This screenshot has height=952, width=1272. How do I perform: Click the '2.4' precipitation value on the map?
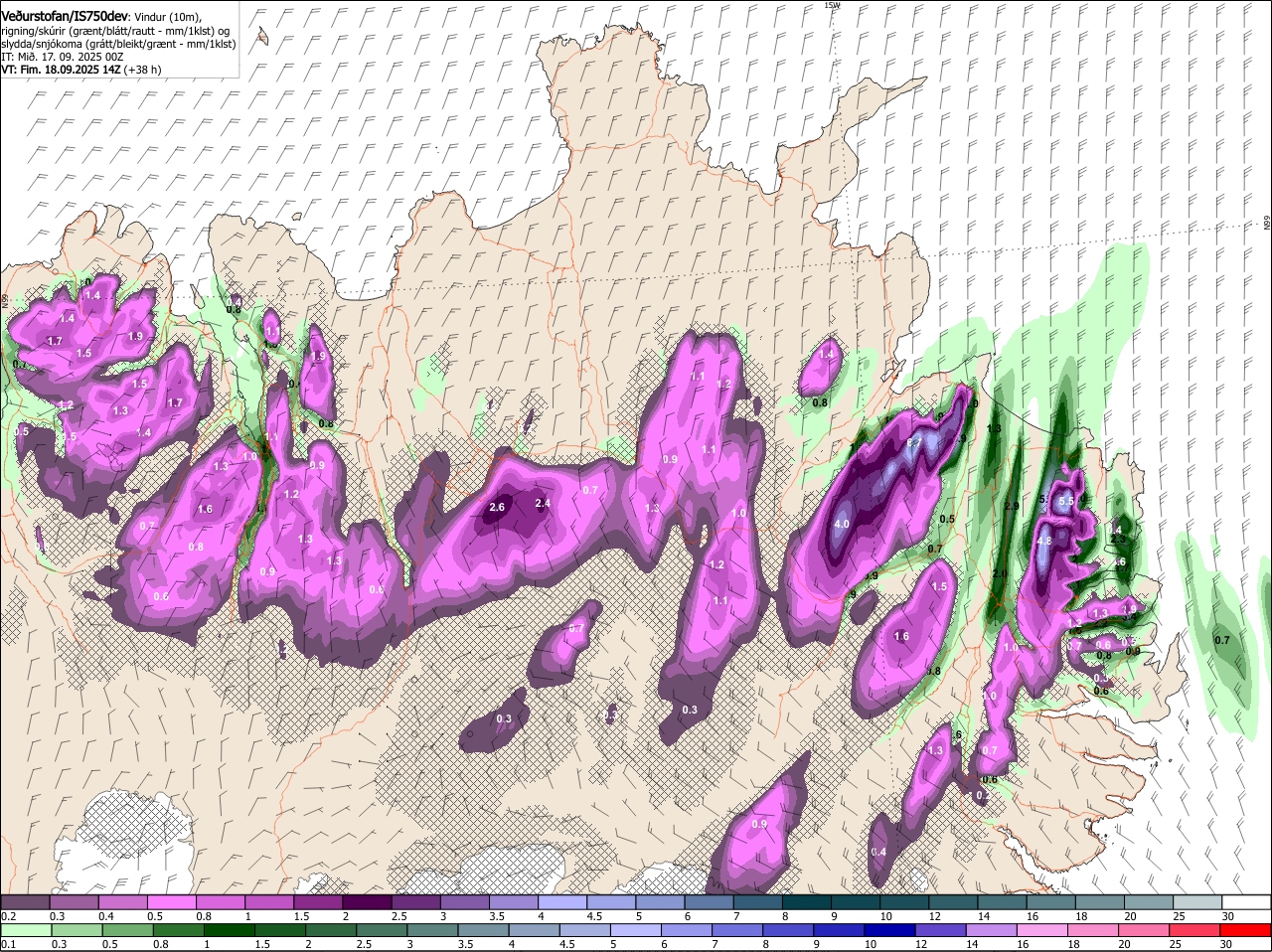click(543, 504)
